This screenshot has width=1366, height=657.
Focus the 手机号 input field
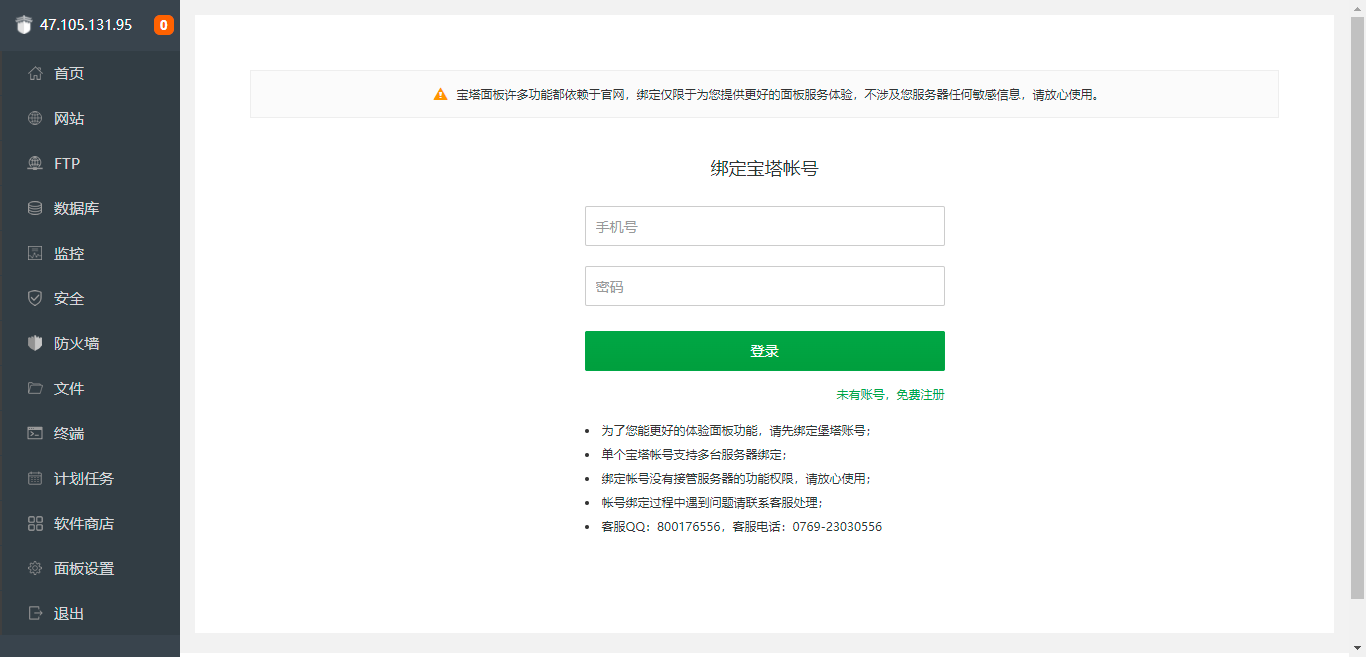point(765,226)
